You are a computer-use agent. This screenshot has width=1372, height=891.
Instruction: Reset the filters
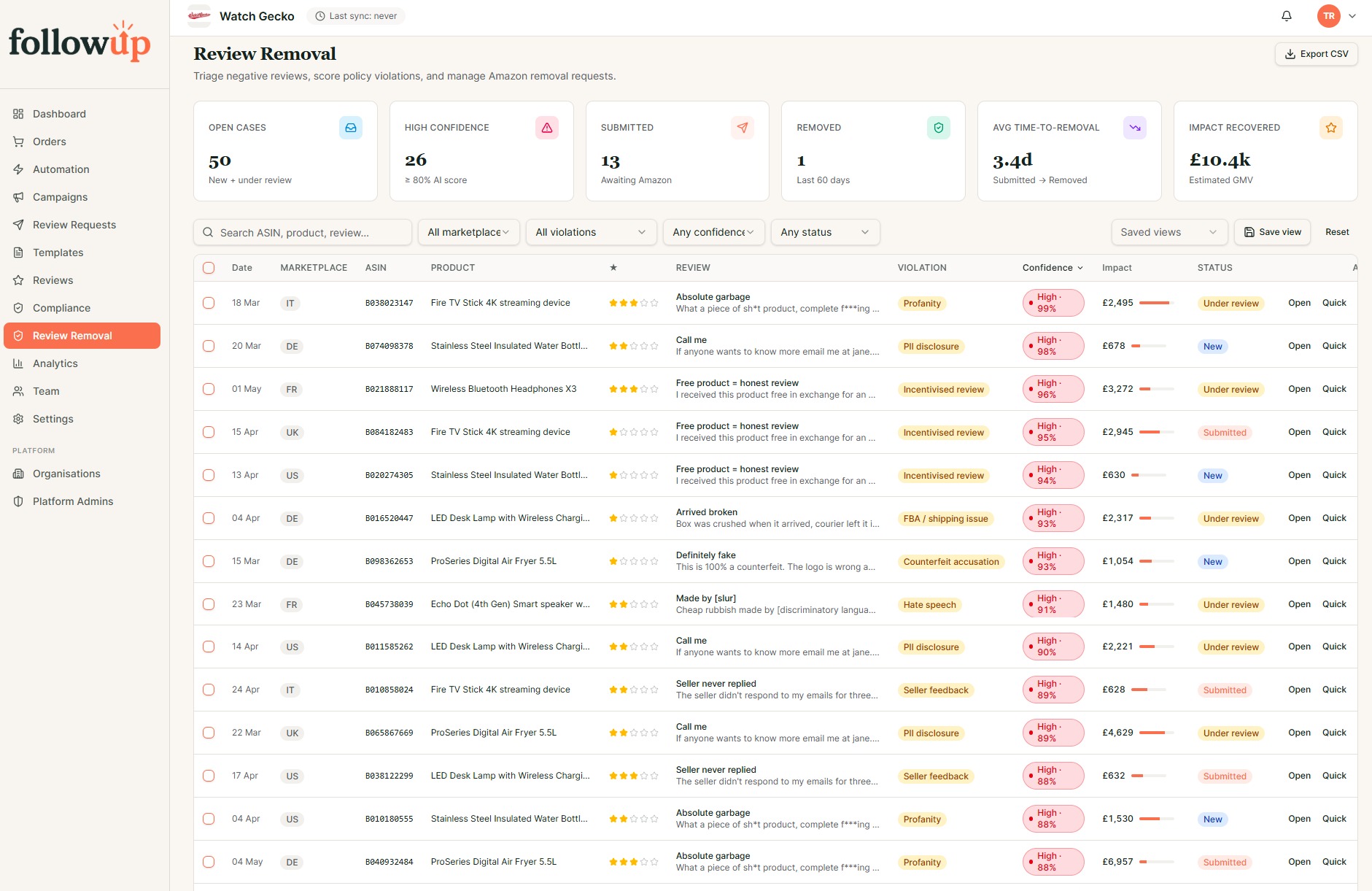click(1337, 232)
